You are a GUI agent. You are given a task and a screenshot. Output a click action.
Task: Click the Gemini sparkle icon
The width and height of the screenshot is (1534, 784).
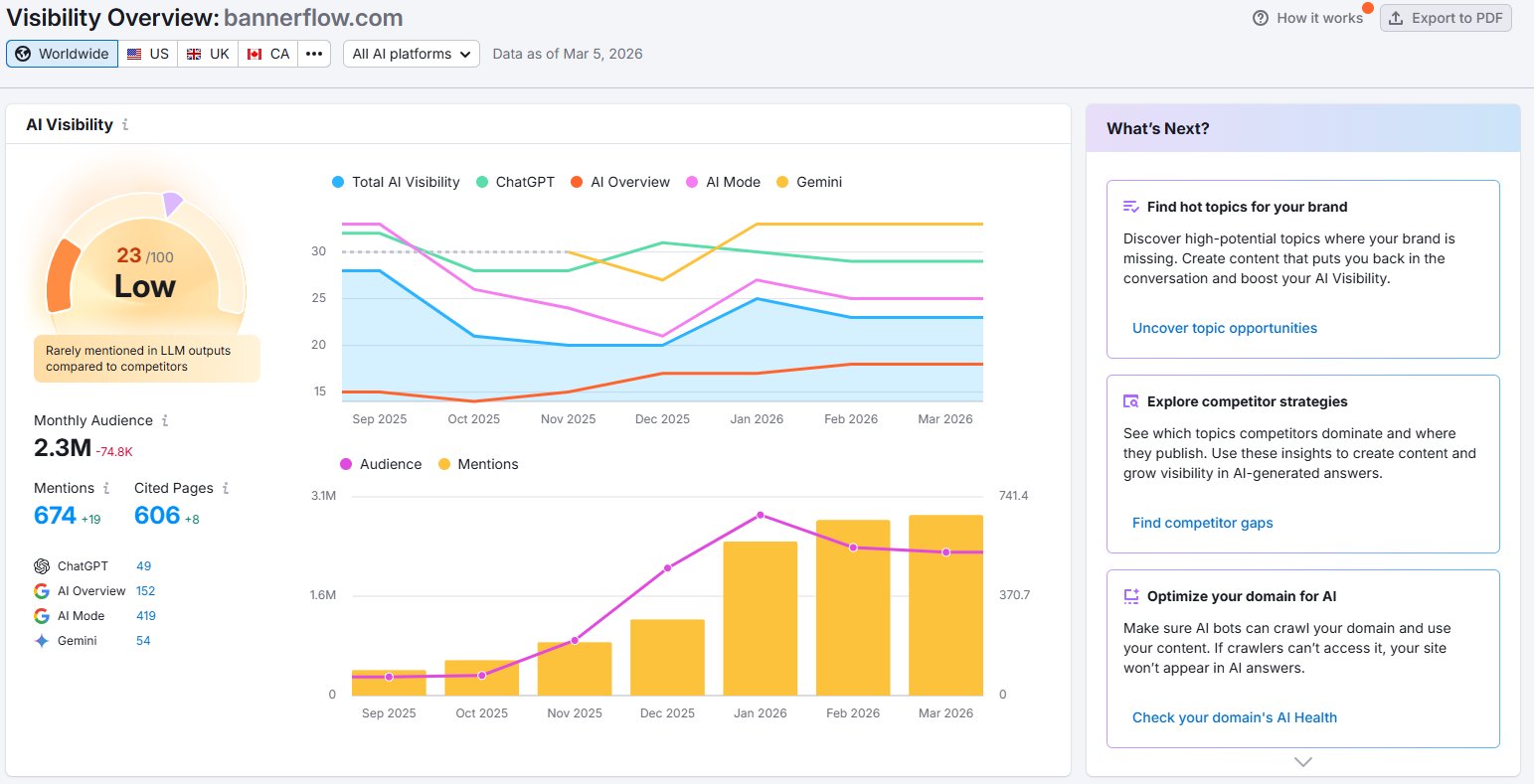[42, 641]
